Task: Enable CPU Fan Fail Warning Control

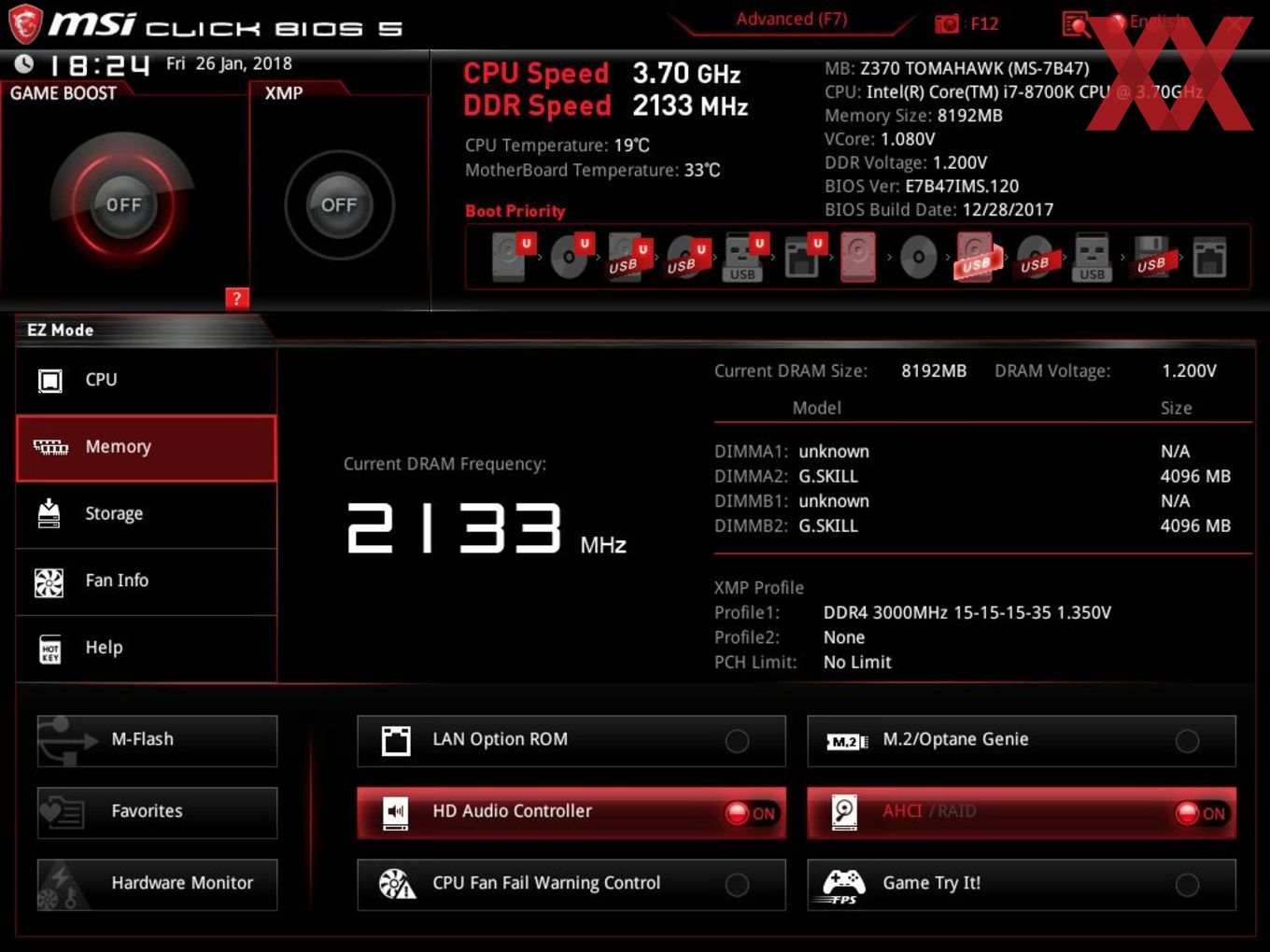Action: point(571,885)
